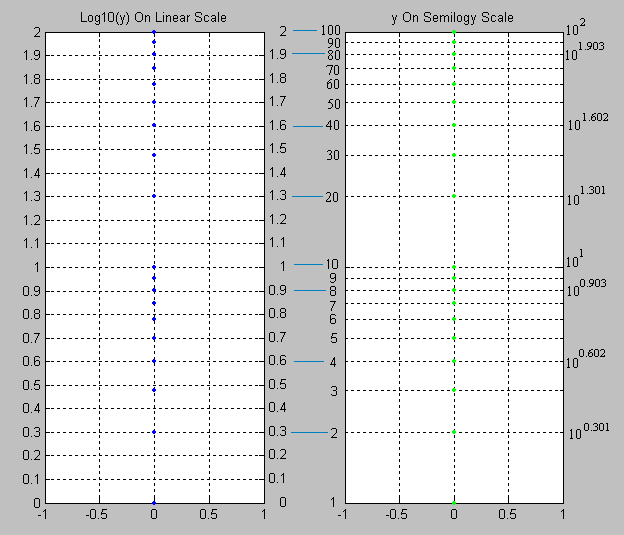Click the green data point at 3

tap(454, 390)
